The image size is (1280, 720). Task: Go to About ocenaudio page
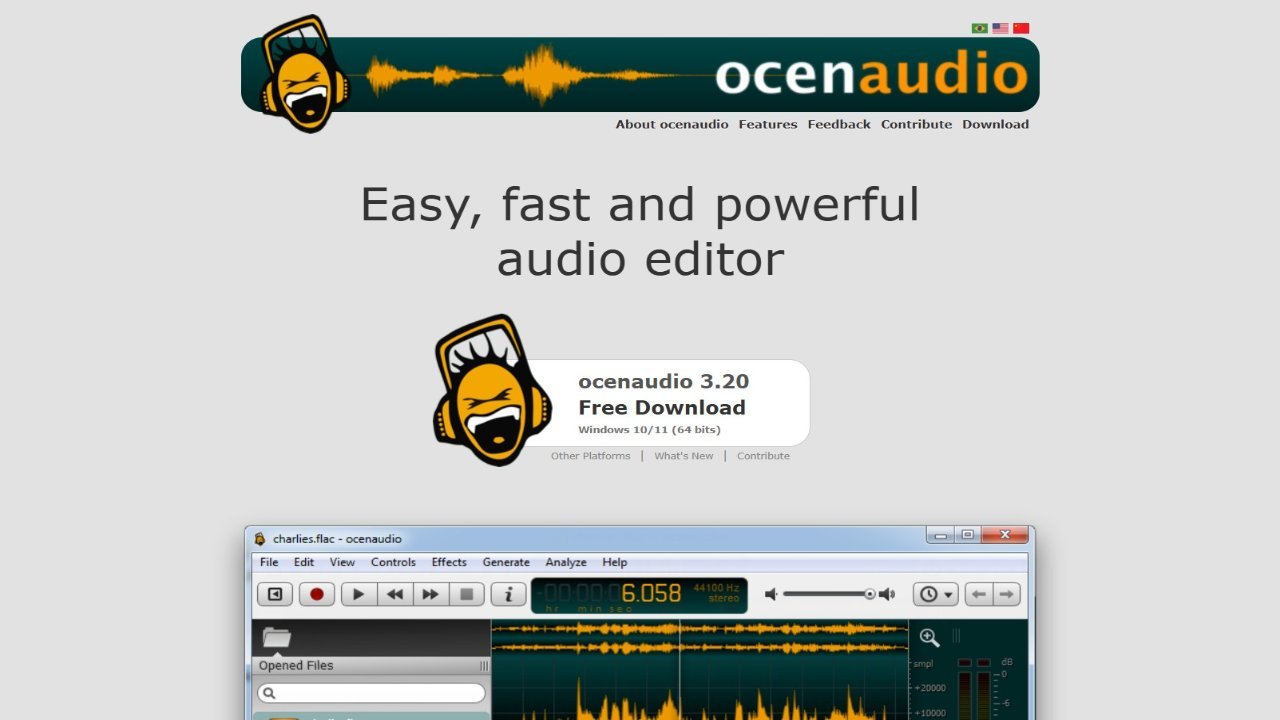tap(672, 124)
